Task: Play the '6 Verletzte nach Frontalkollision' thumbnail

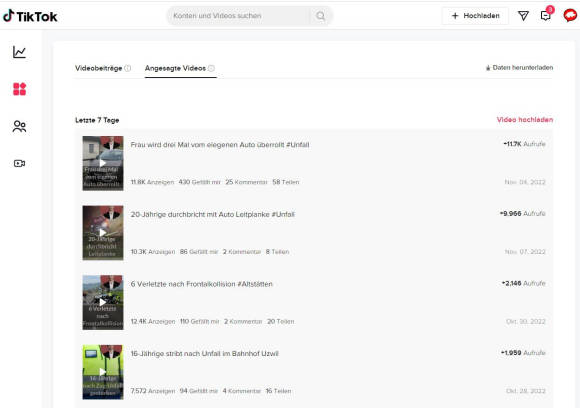Action: [x=103, y=302]
